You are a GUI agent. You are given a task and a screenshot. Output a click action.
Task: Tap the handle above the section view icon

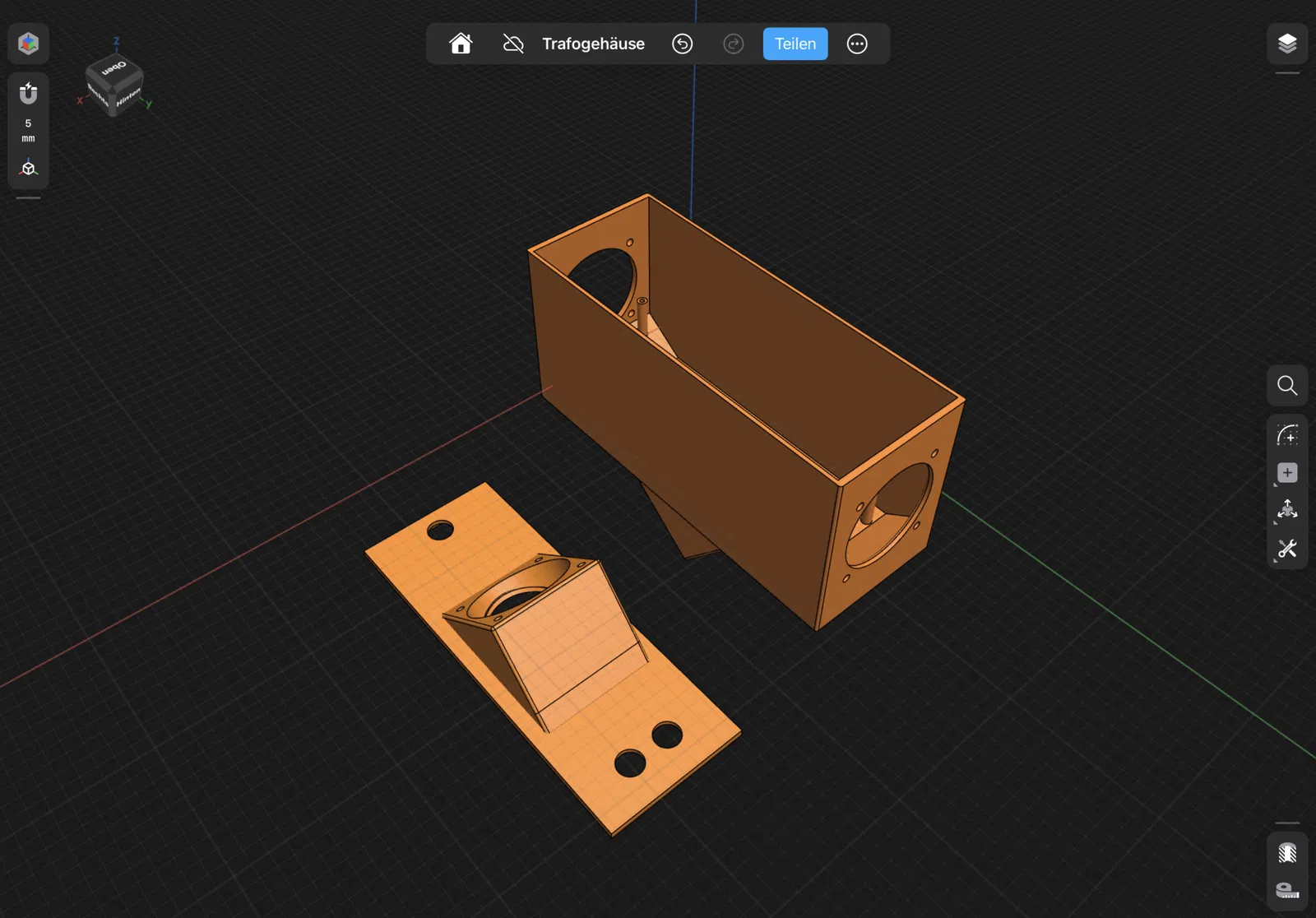coord(1287,823)
